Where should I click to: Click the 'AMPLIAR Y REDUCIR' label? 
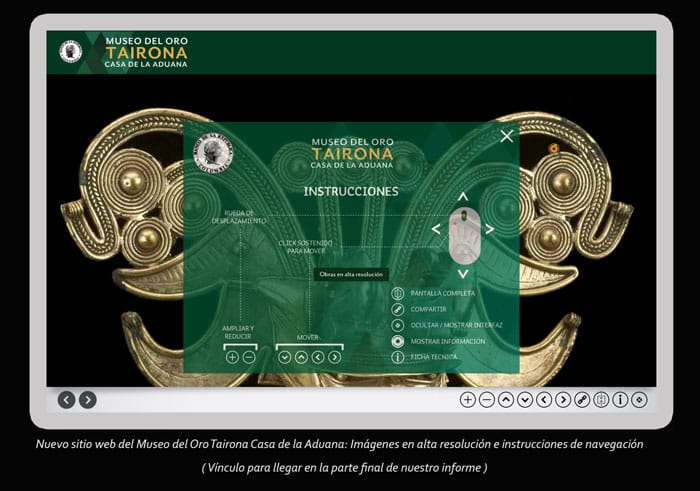pos(238,332)
